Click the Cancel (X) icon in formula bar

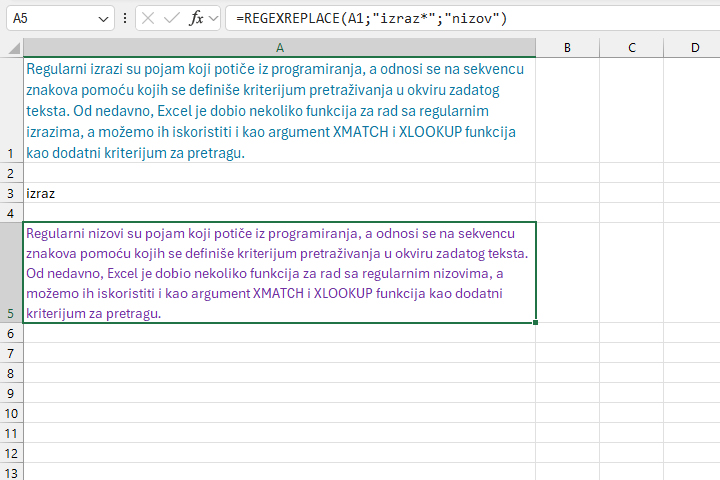click(x=148, y=19)
